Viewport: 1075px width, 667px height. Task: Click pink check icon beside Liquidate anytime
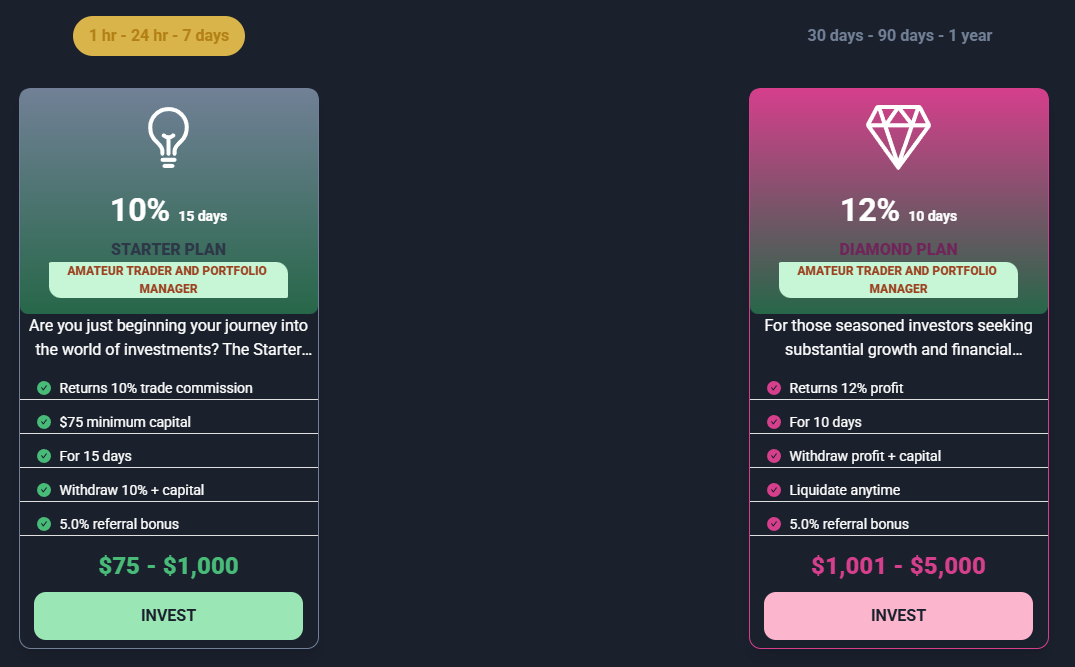(x=774, y=490)
